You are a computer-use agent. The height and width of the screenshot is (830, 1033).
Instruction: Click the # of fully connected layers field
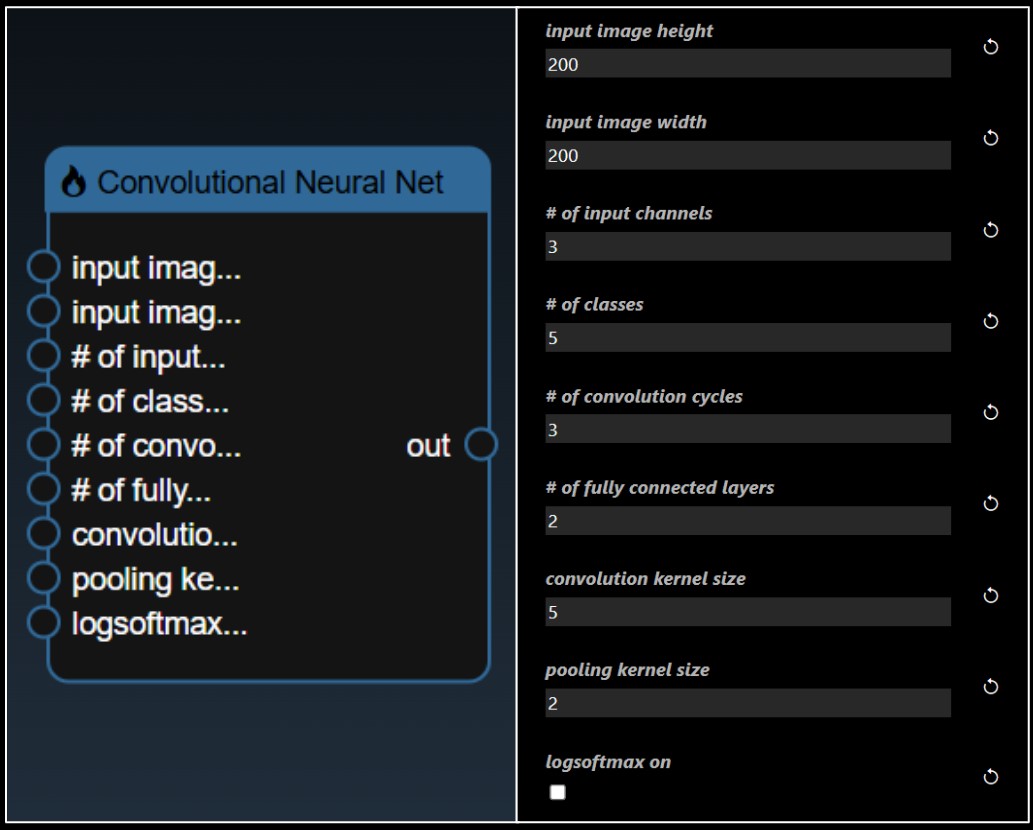click(x=747, y=521)
